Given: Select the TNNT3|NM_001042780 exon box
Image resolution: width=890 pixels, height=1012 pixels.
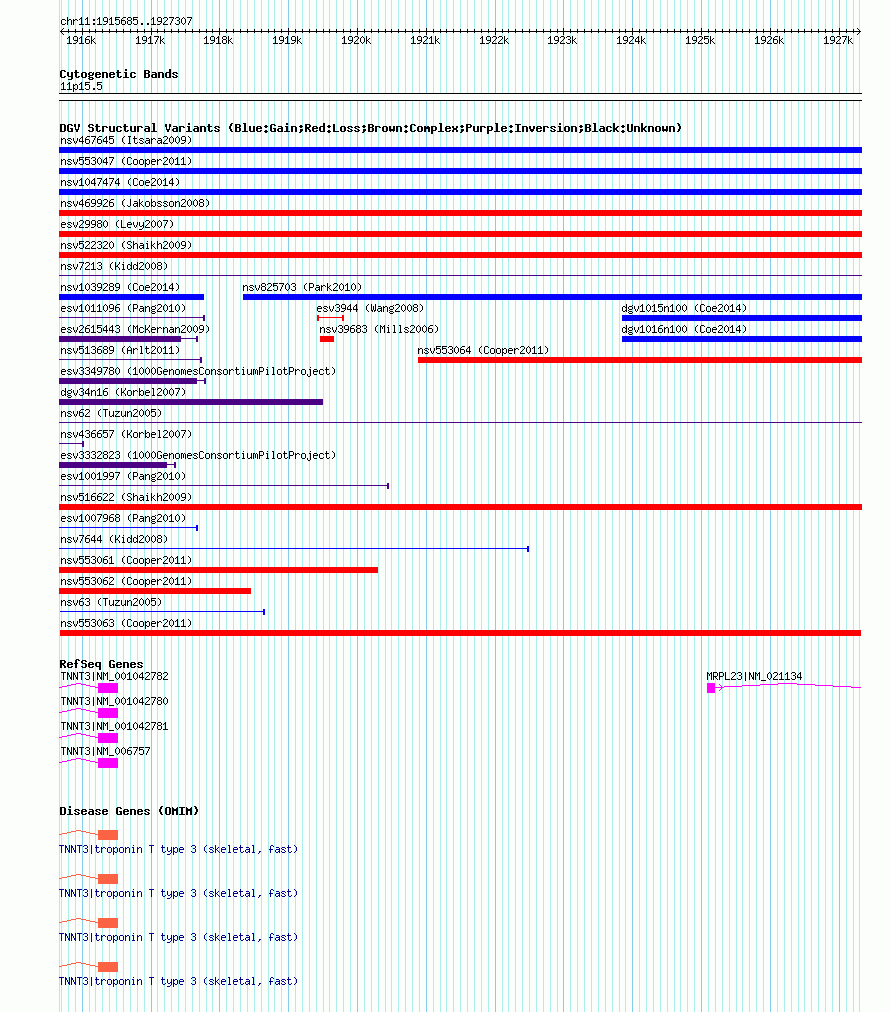Looking at the screenshot, I should tap(108, 713).
